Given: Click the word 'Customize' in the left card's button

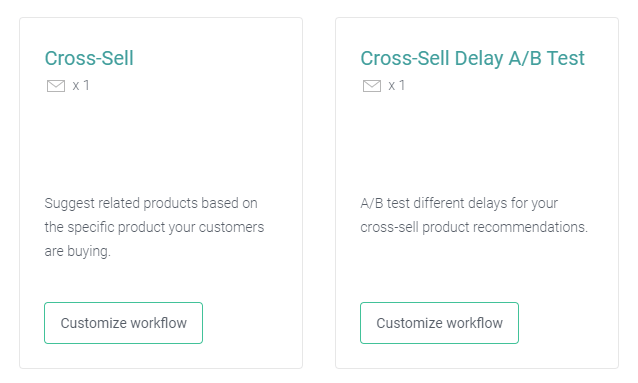Looking at the screenshot, I should 93,323.
